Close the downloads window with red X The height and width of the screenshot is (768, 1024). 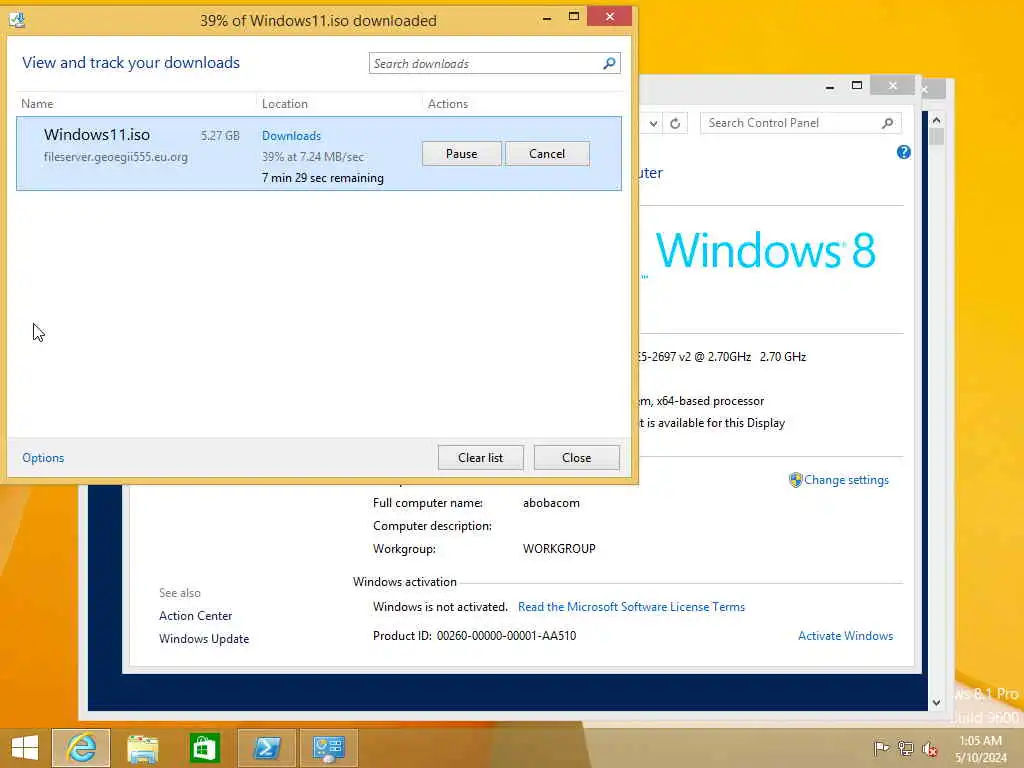(609, 17)
